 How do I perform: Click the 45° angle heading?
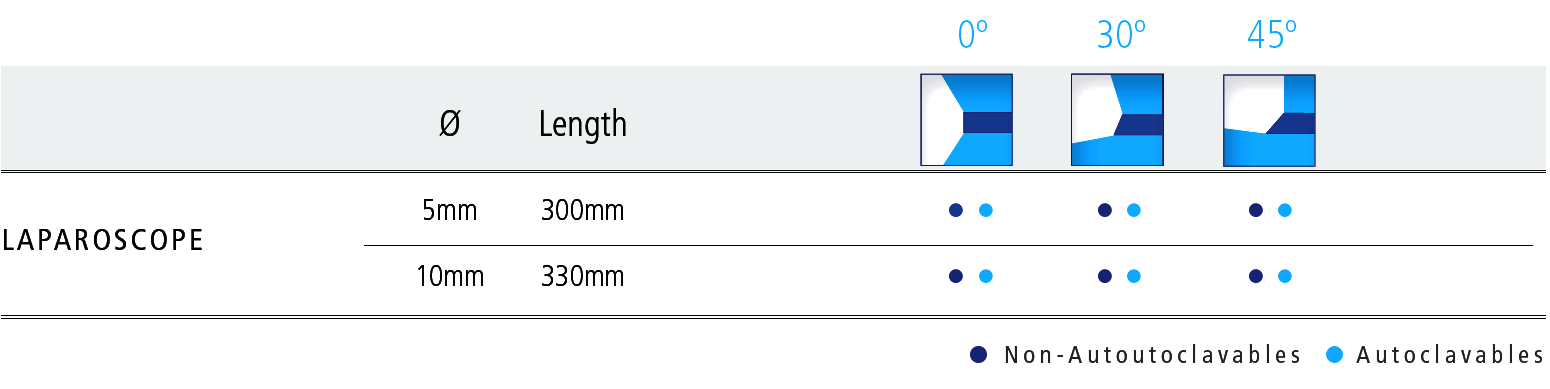tap(1272, 36)
